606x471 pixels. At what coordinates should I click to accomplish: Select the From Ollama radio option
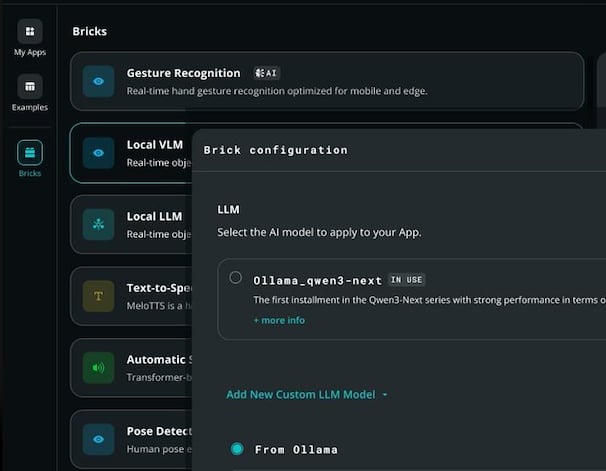pyautogui.click(x=237, y=449)
